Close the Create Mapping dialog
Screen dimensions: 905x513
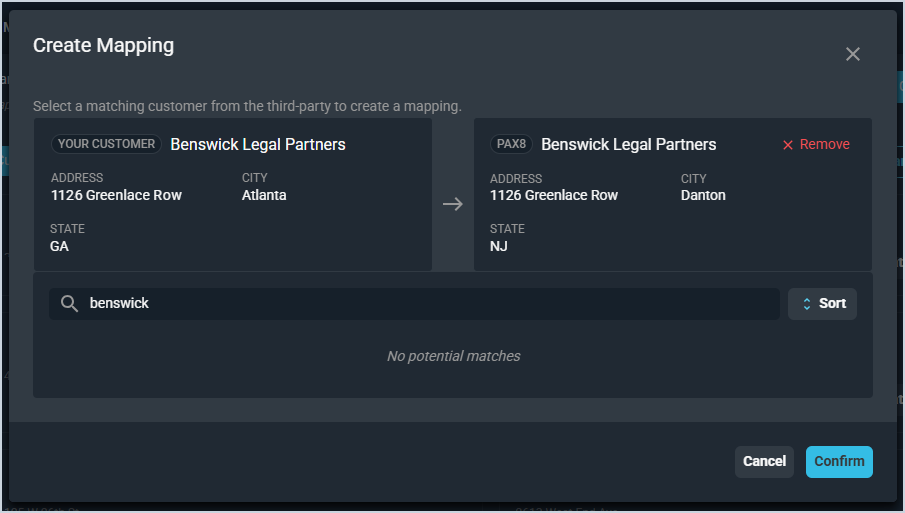pos(853,54)
